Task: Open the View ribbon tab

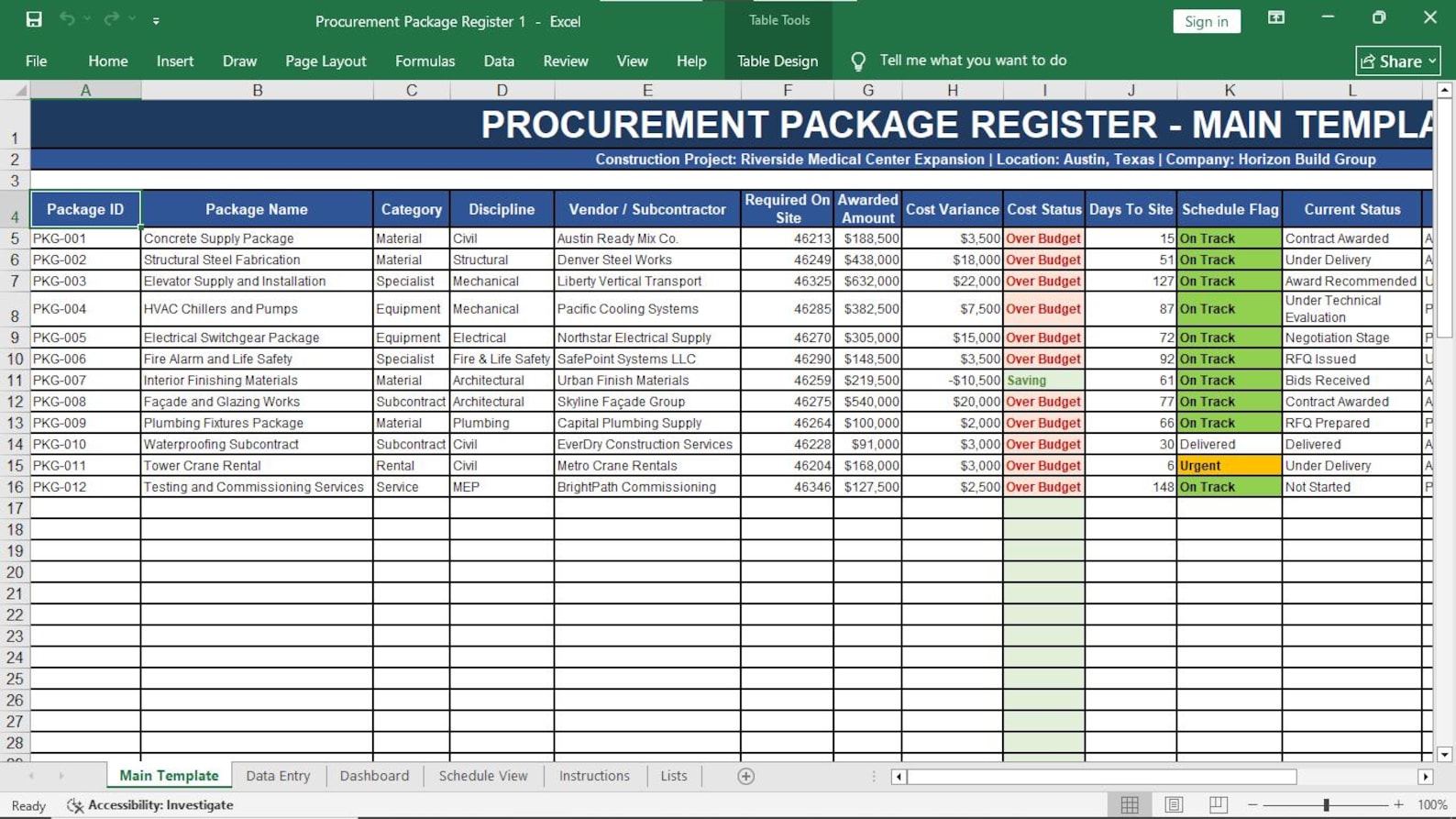Action: [x=632, y=61]
